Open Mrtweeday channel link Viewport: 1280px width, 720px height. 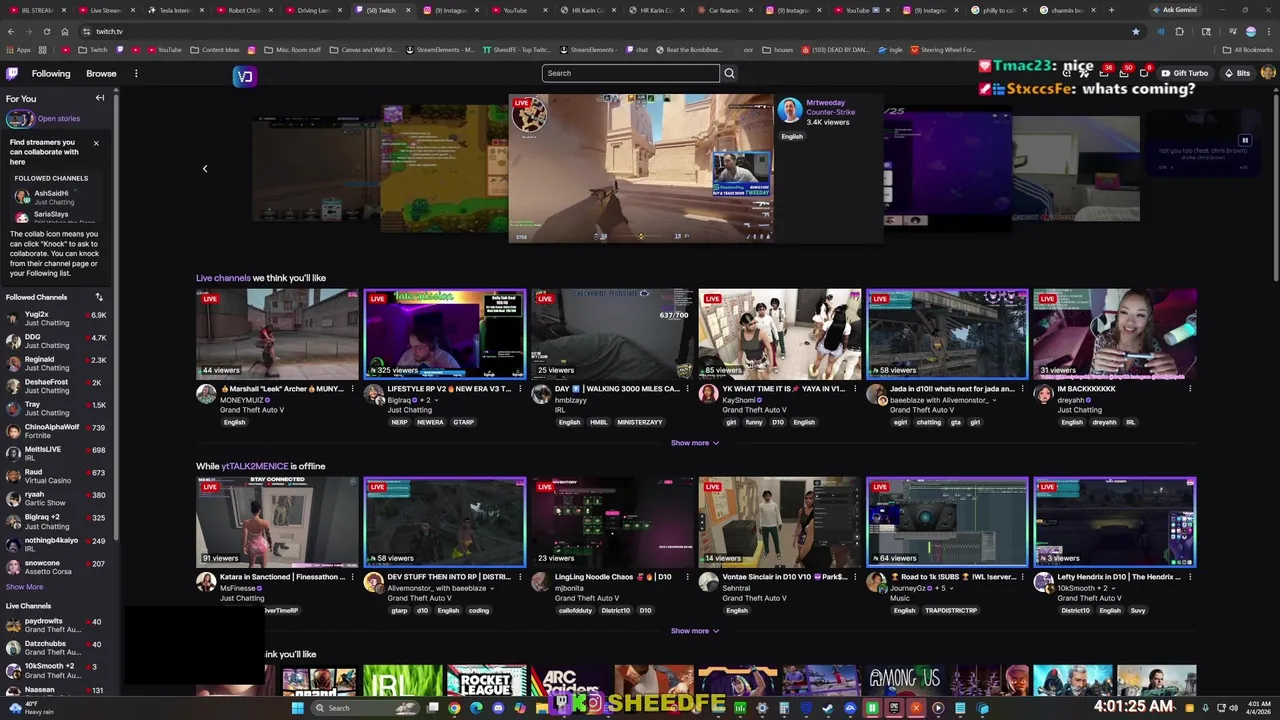(825, 102)
